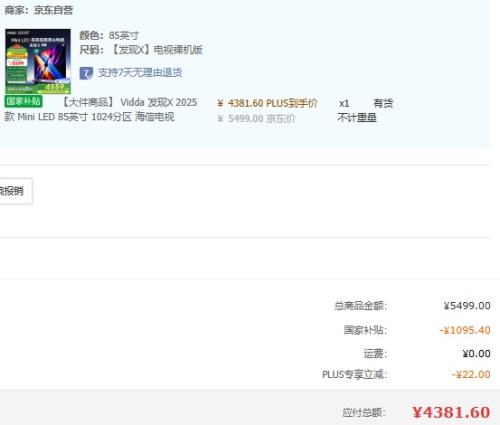
Task: Click the 有货 stock status text
Action: [383, 103]
